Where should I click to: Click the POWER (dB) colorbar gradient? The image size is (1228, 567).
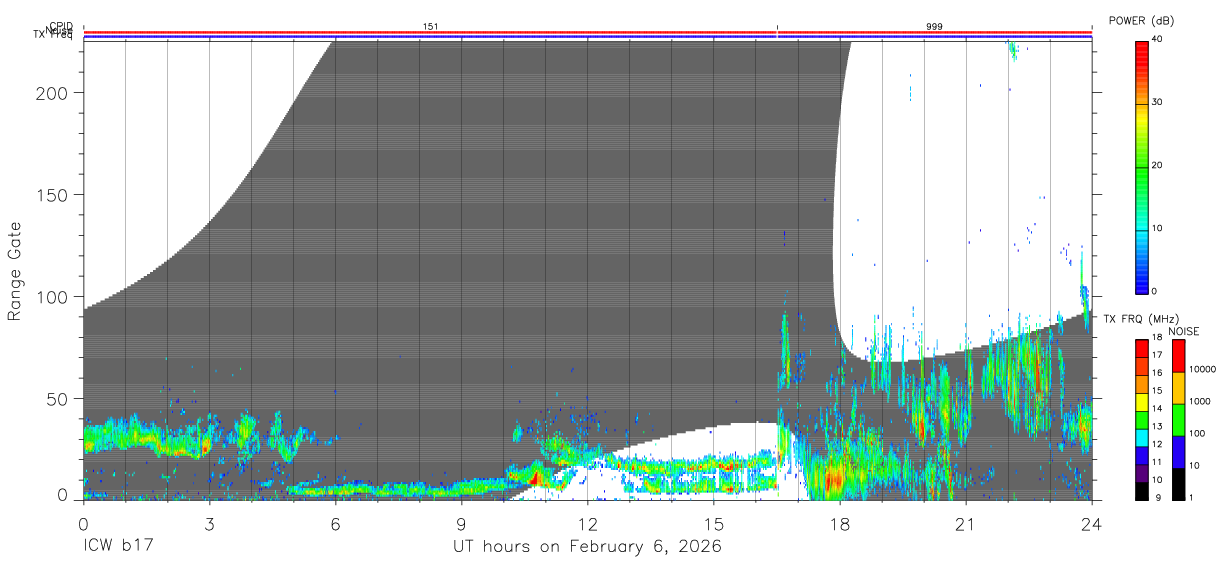[1141, 166]
